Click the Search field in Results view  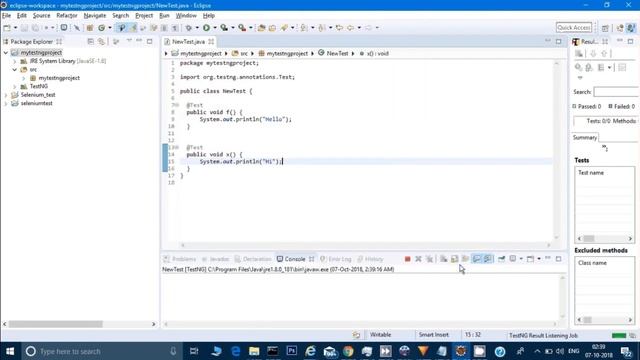616,92
